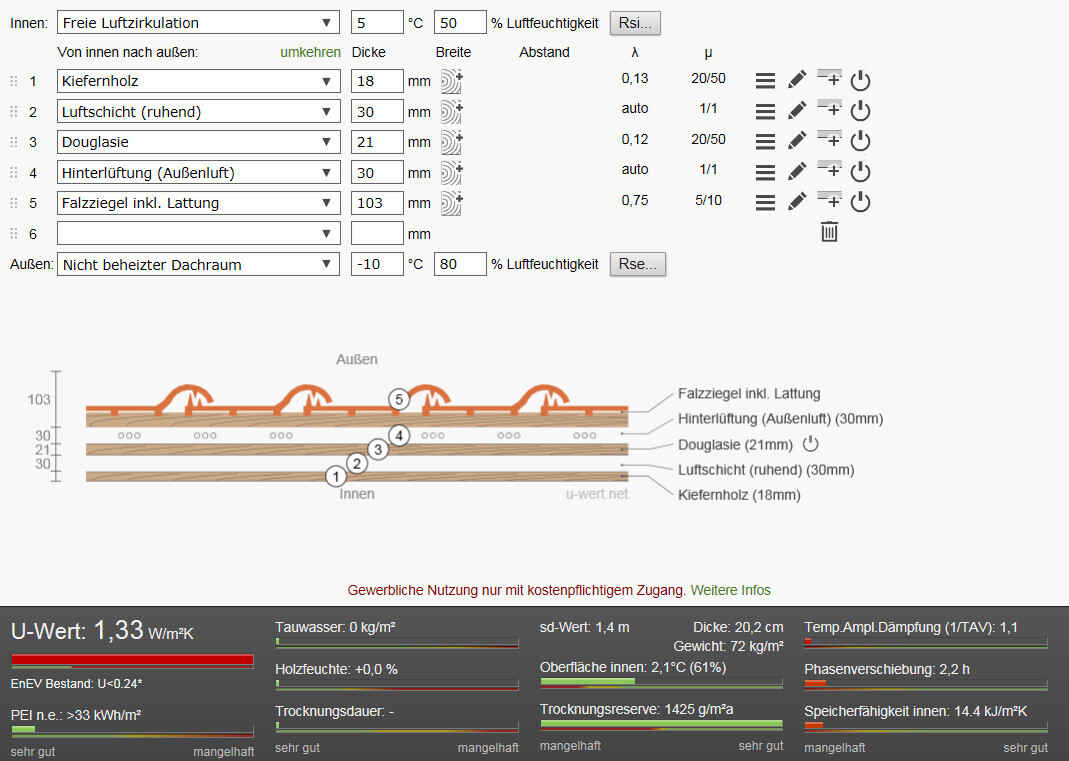Image resolution: width=1069 pixels, height=761 pixels.
Task: Open material dropdown for Falzziegel inkl. Lattung
Action: tap(199, 203)
